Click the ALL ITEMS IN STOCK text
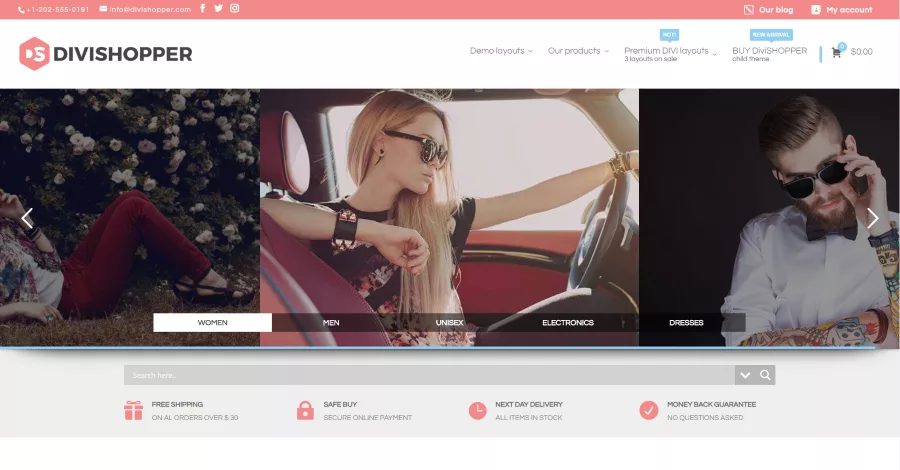Viewport: 900px width, 470px height. click(529, 418)
